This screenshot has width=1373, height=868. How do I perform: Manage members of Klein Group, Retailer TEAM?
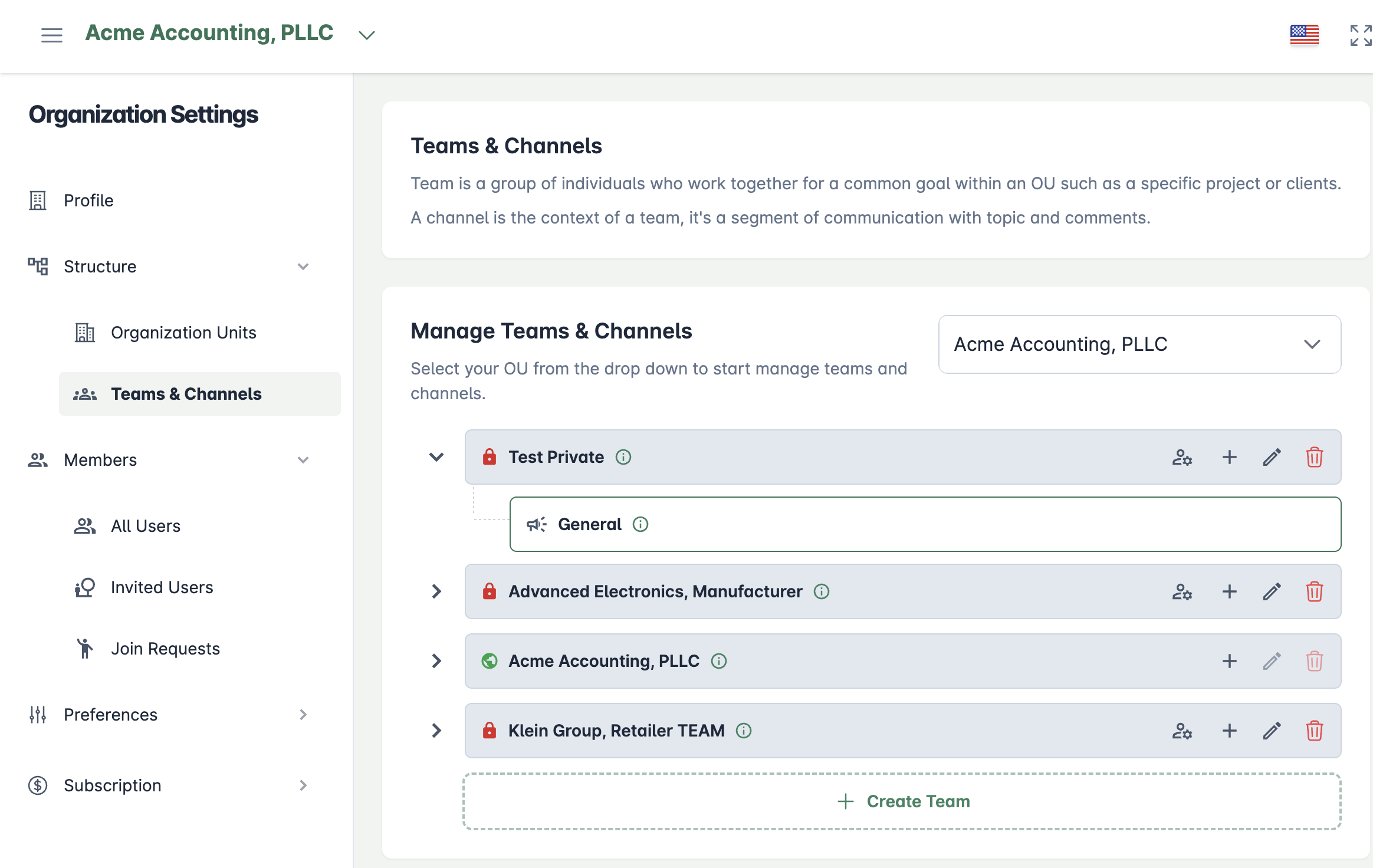tap(1182, 731)
